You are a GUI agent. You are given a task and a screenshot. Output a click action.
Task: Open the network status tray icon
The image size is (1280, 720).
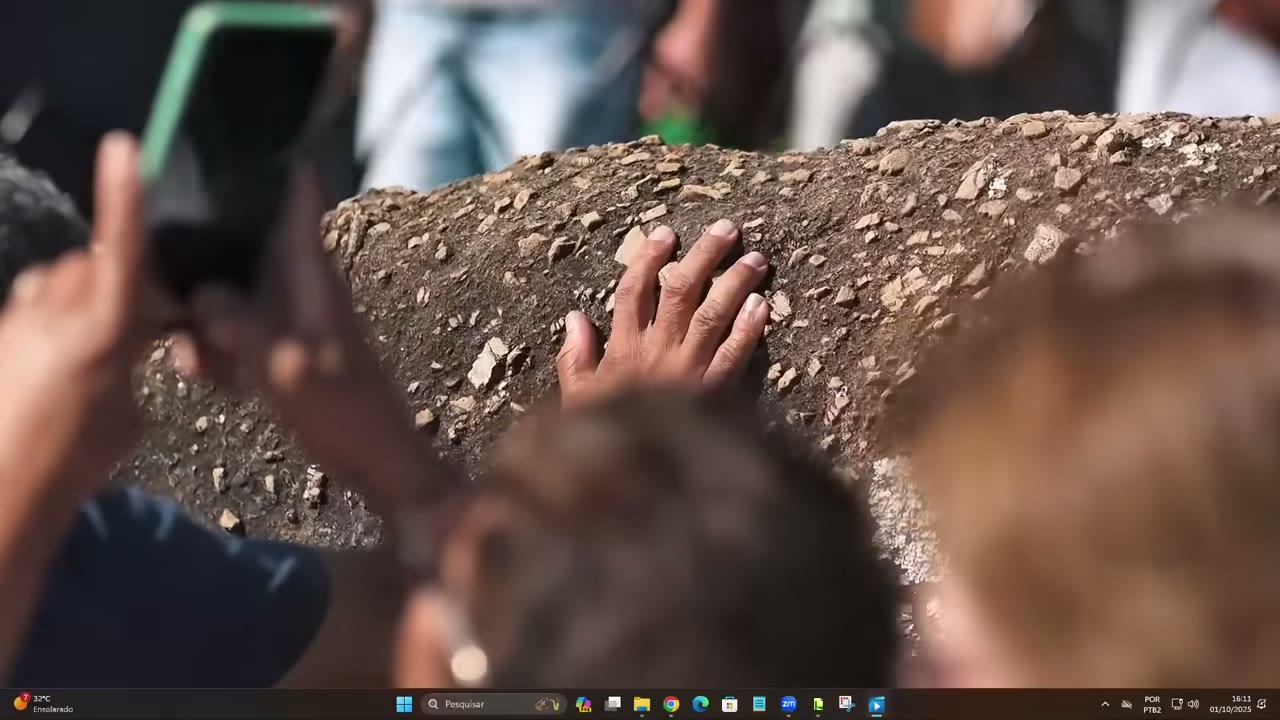tap(1177, 704)
